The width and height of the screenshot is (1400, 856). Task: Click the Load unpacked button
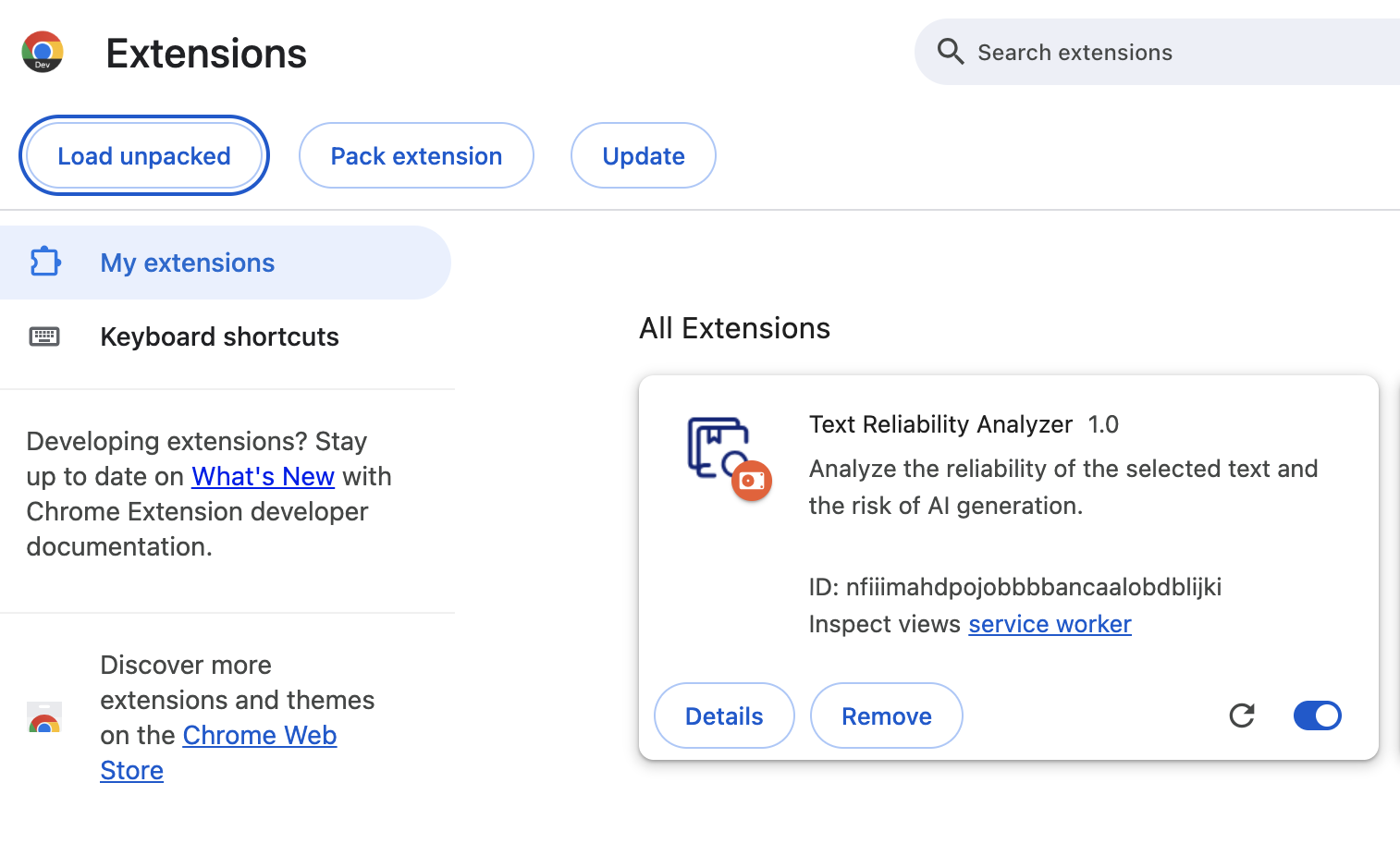[144, 155]
